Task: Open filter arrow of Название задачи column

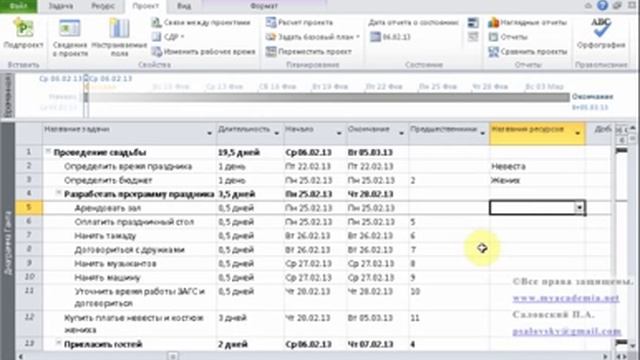Action: 209,133
